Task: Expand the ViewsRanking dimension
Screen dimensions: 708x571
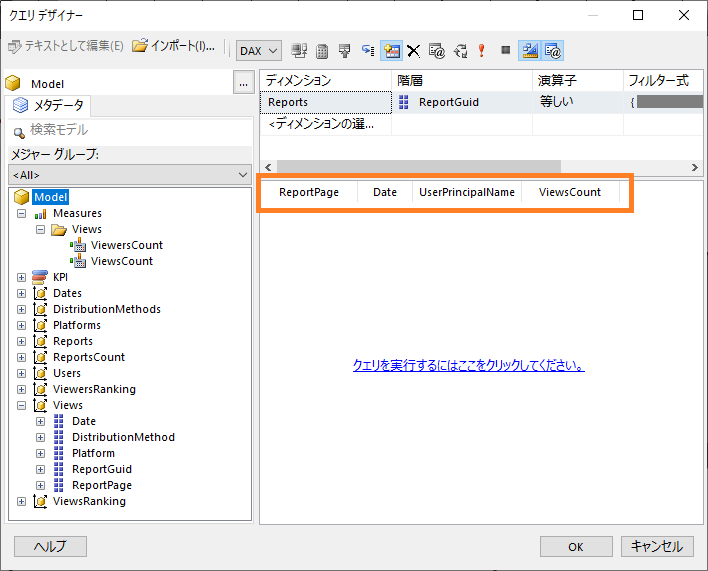Action: (x=21, y=501)
